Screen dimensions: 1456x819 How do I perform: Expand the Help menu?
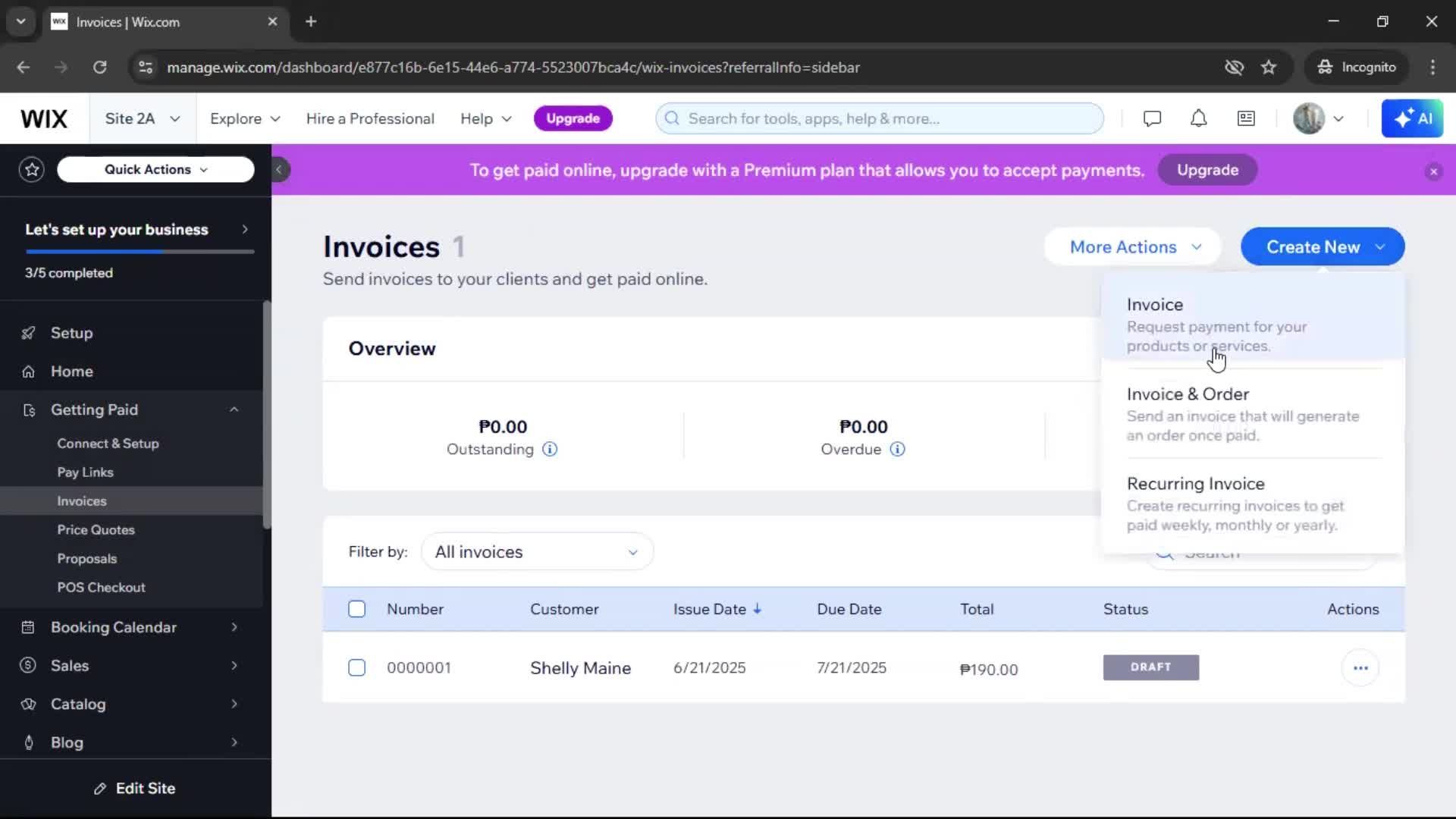[x=486, y=119]
